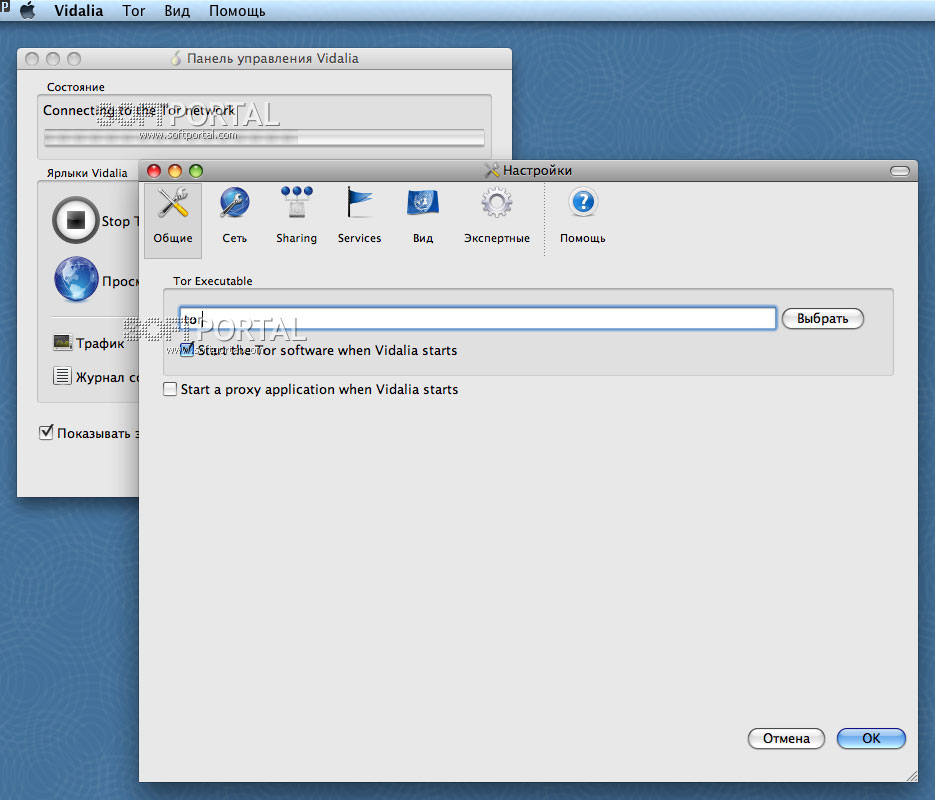The image size is (935, 800).
Task: Click the Отмена cancel button
Action: pyautogui.click(x=786, y=739)
